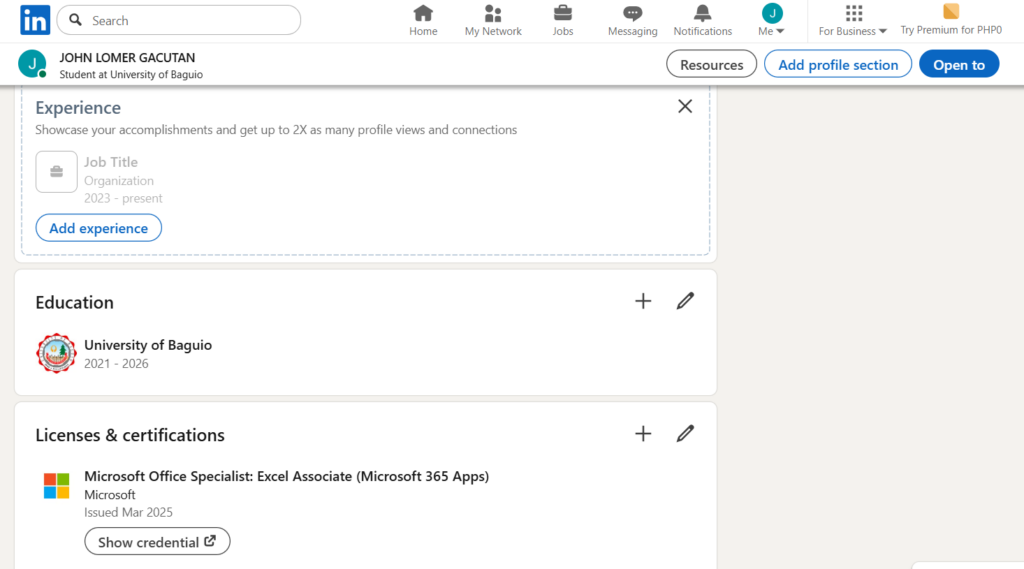Click the LinkedIn logo icon
1024x569 pixels.
[x=35, y=20]
